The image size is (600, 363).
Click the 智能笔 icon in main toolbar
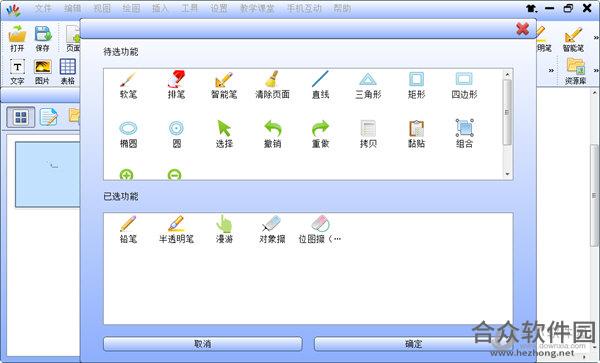pyautogui.click(x=573, y=39)
